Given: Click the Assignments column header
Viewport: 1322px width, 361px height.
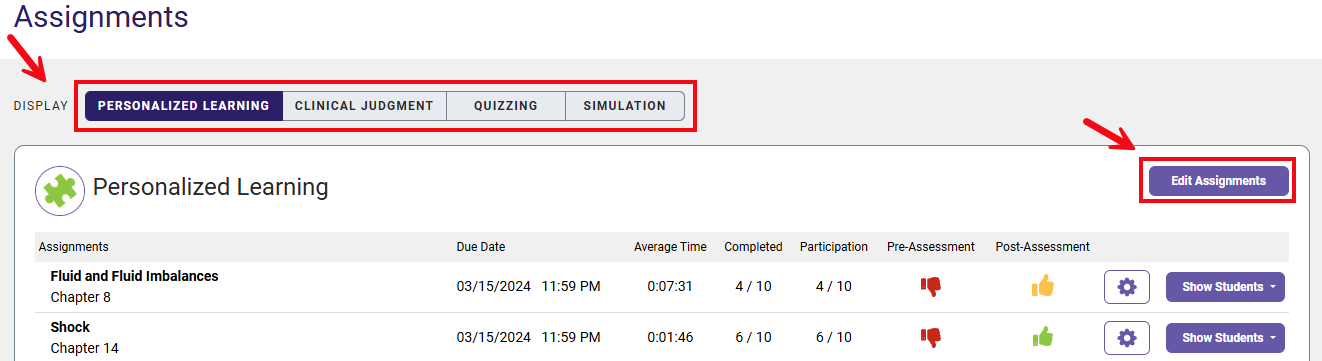Looking at the screenshot, I should tap(73, 247).
